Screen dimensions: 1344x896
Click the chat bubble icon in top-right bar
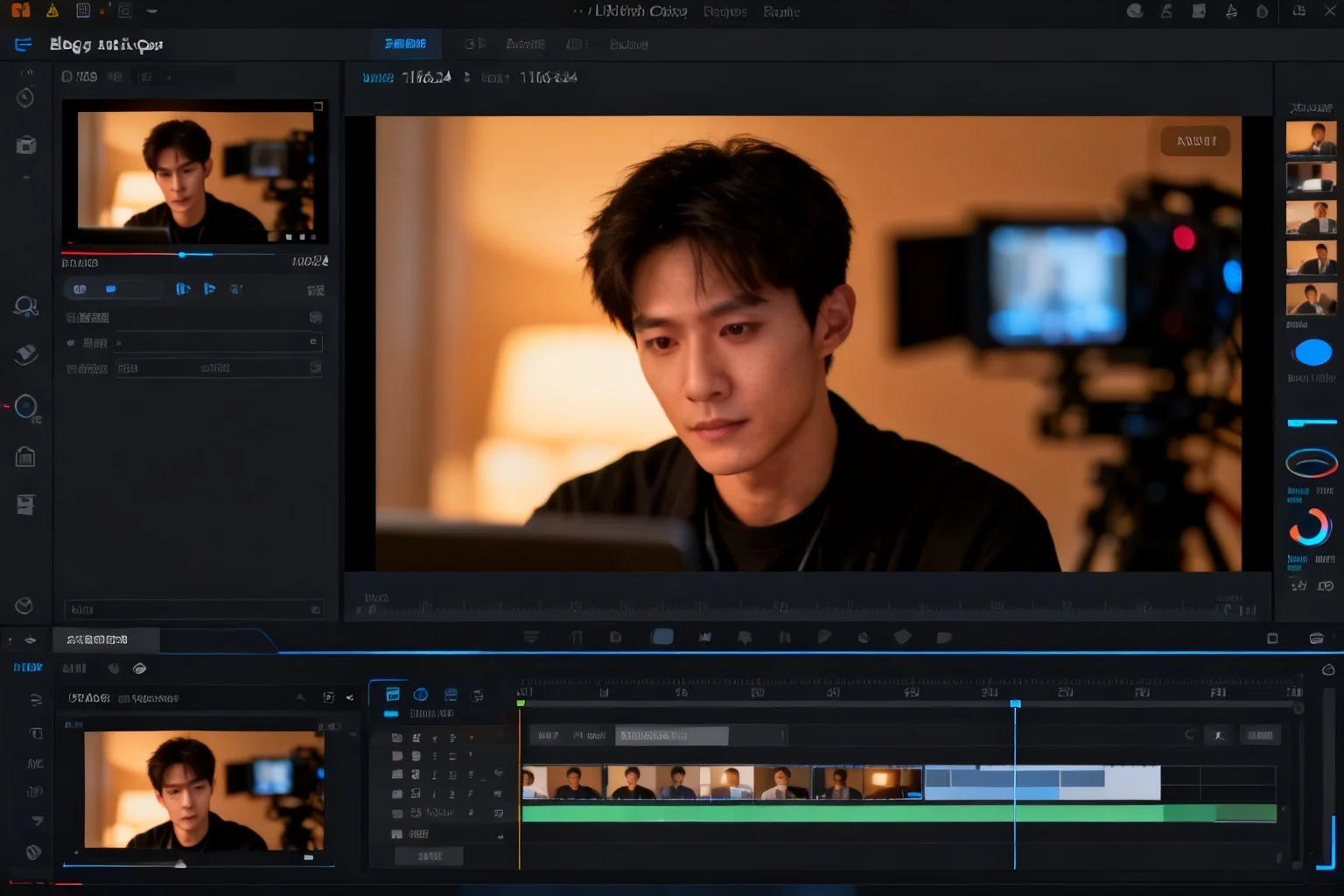click(x=1135, y=11)
